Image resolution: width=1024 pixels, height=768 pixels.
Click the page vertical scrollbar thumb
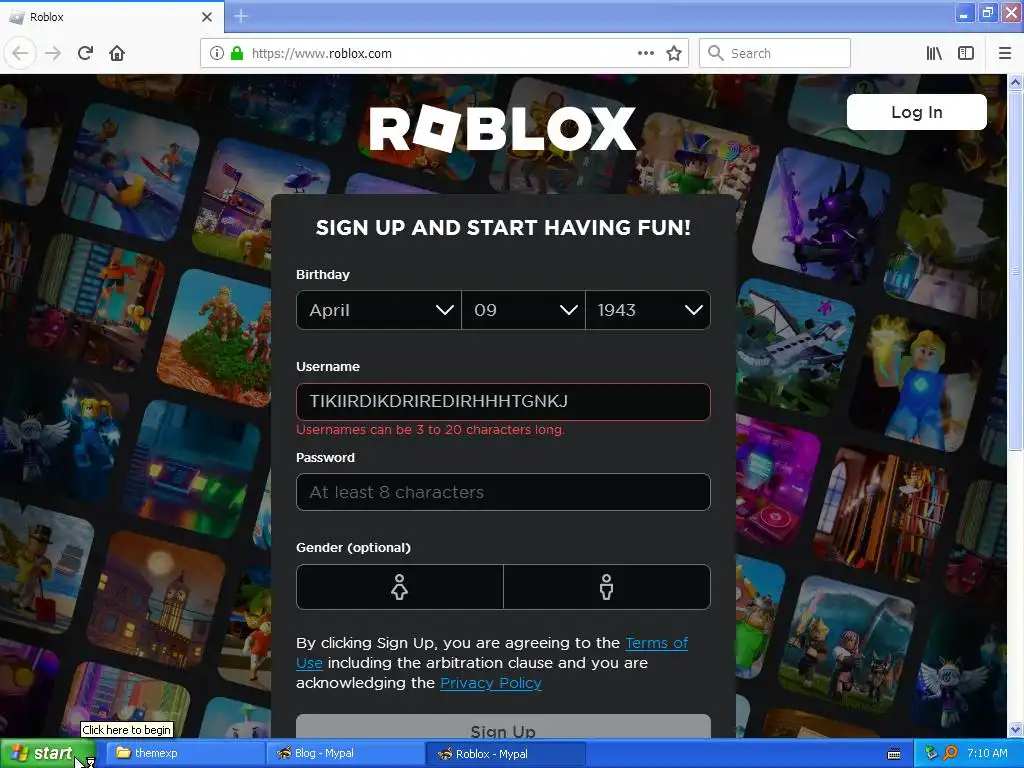click(x=1015, y=270)
